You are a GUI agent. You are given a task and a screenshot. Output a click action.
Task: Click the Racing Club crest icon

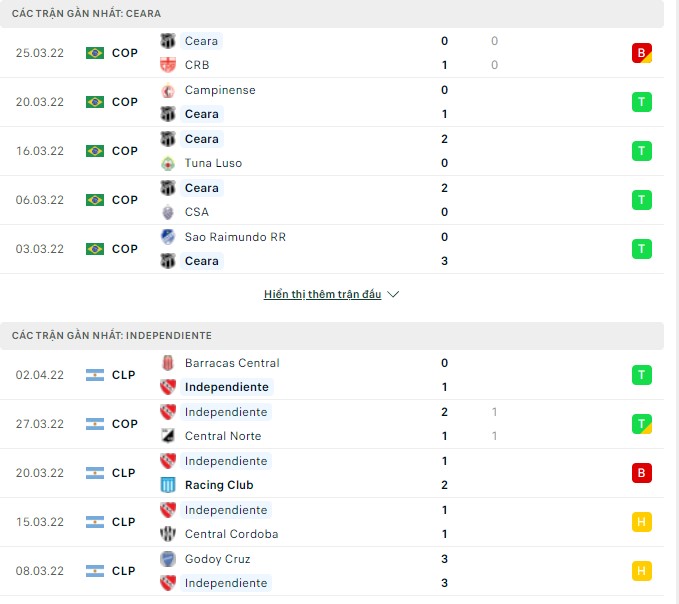[x=168, y=485]
